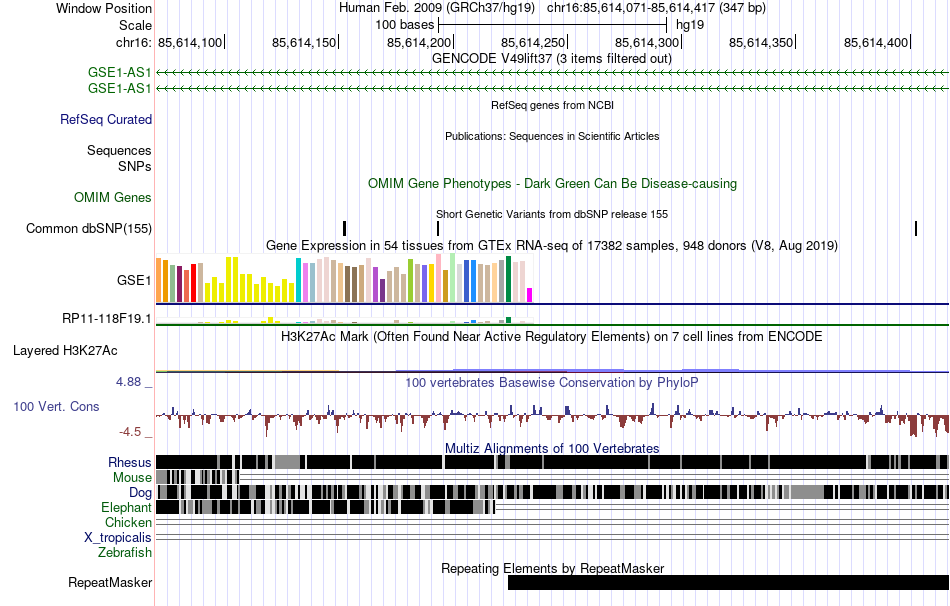Viewport: 950px width, 606px height.
Task: Click the Short Genetic Variants from dbSNP title
Action: (x=552, y=214)
